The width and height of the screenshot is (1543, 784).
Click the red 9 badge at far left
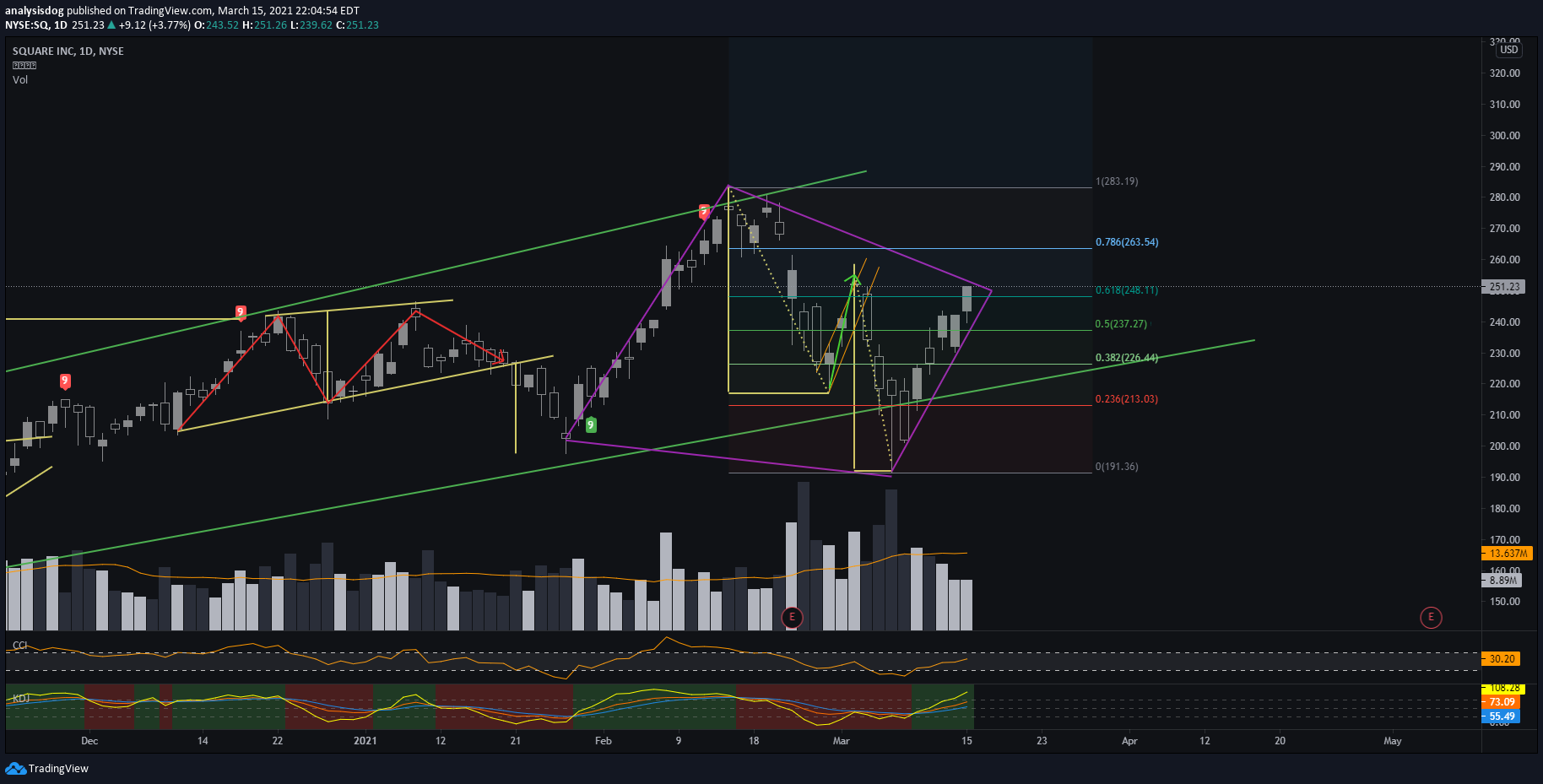[65, 381]
